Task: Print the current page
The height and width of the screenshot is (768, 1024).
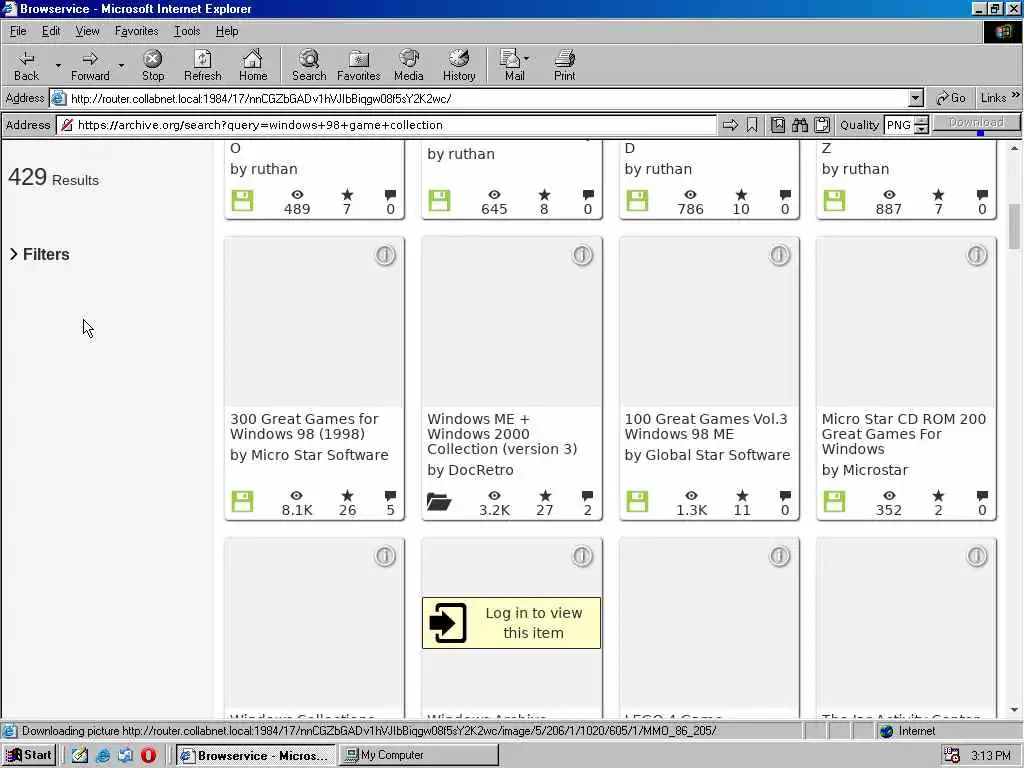Action: 564,66
